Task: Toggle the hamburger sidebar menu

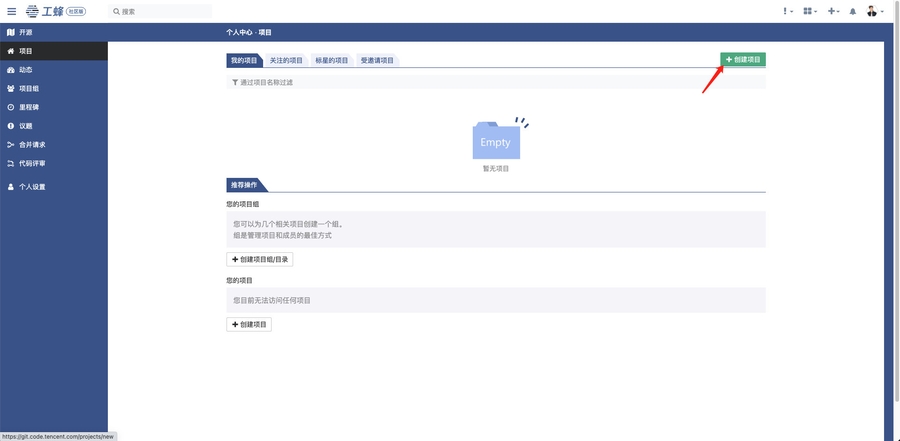Action: tap(12, 11)
